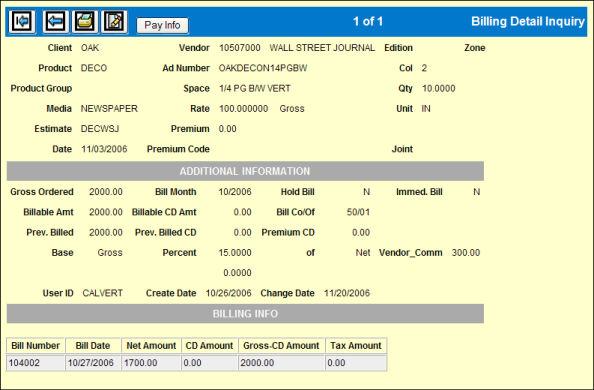Viewport: 594px width, 390px height.
Task: Select Create Date value 10/26/2006
Action: [228, 293]
